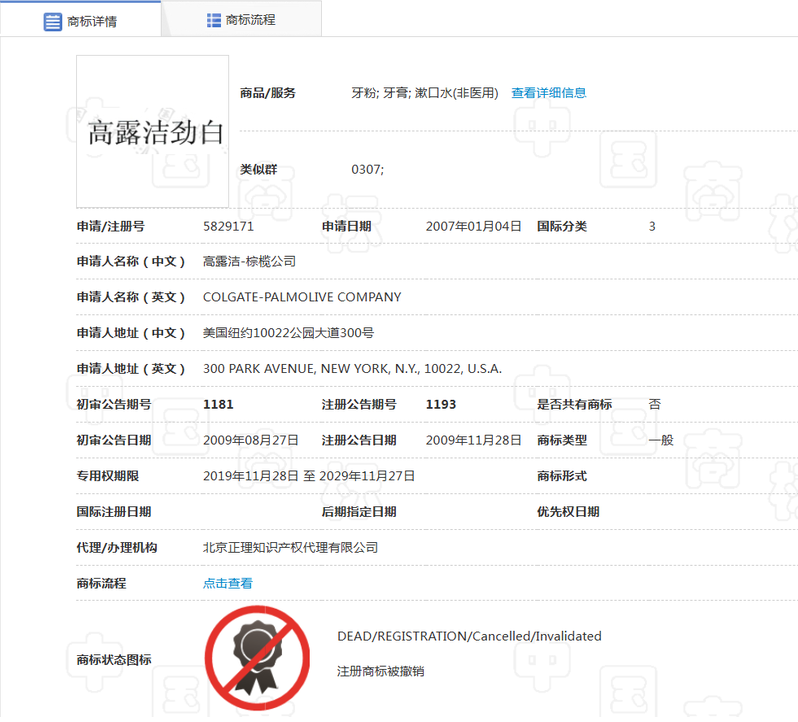798x722 pixels.
Task: Click Chinese applicant name 高露洁-棕榄公司
Action: (x=249, y=262)
